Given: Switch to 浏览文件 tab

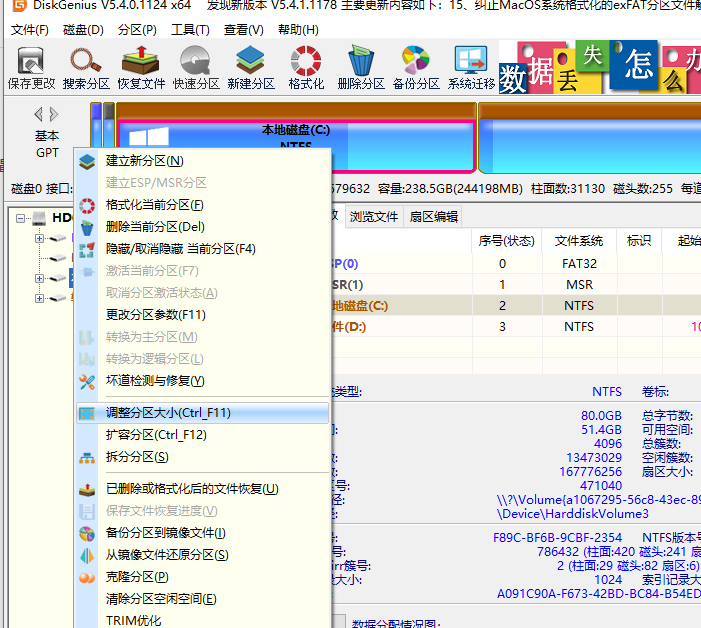Looking at the screenshot, I should [374, 217].
